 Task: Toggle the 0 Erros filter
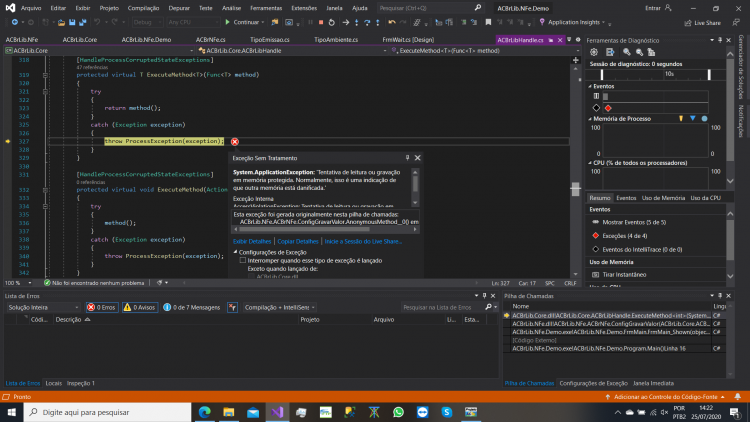click(102, 307)
